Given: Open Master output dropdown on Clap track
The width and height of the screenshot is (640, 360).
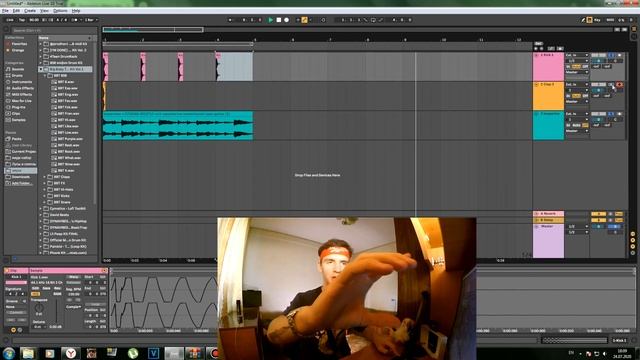Looking at the screenshot, I should pos(577,102).
